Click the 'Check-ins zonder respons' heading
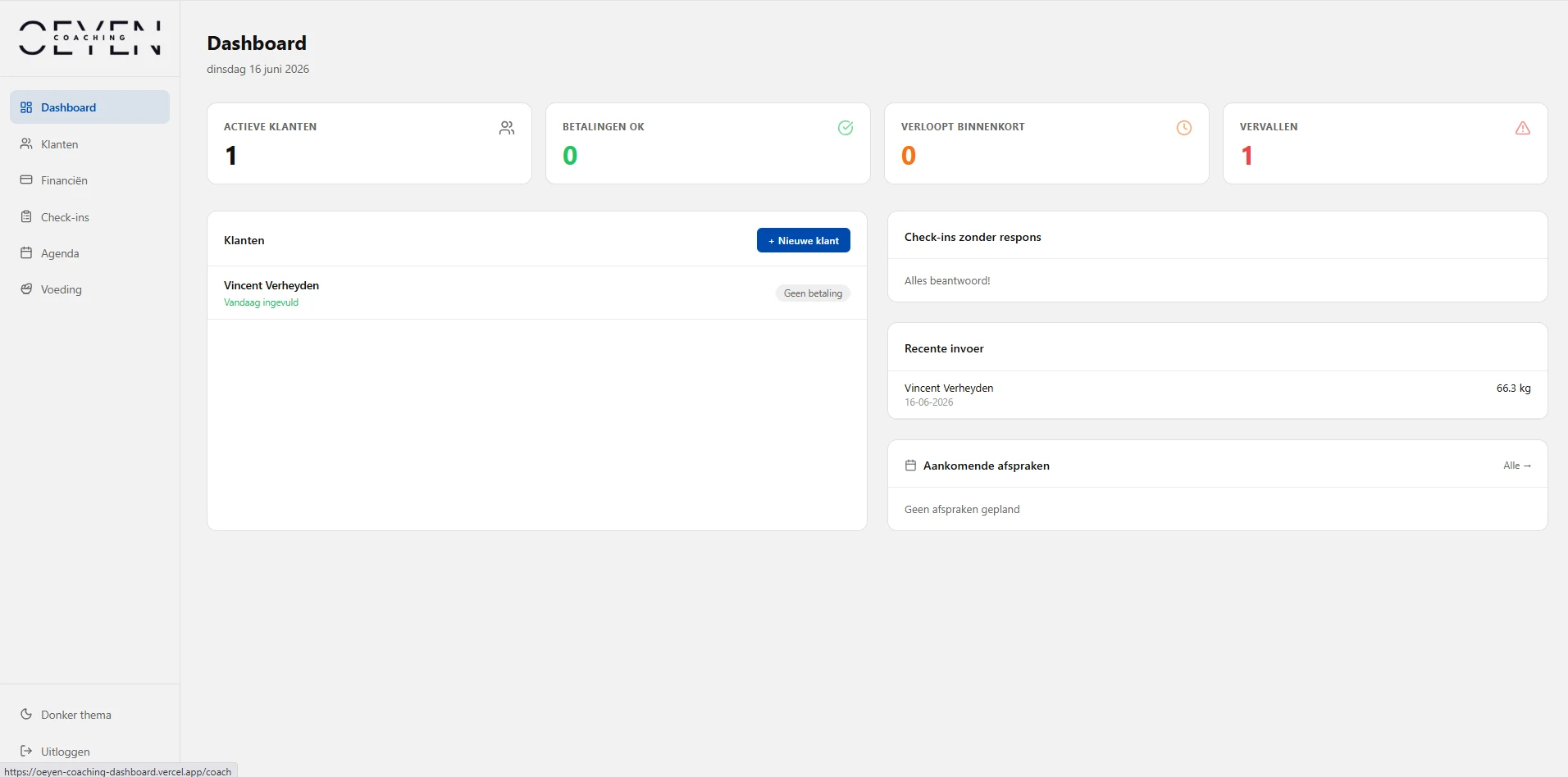This screenshot has height=777, width=1568. [973, 237]
